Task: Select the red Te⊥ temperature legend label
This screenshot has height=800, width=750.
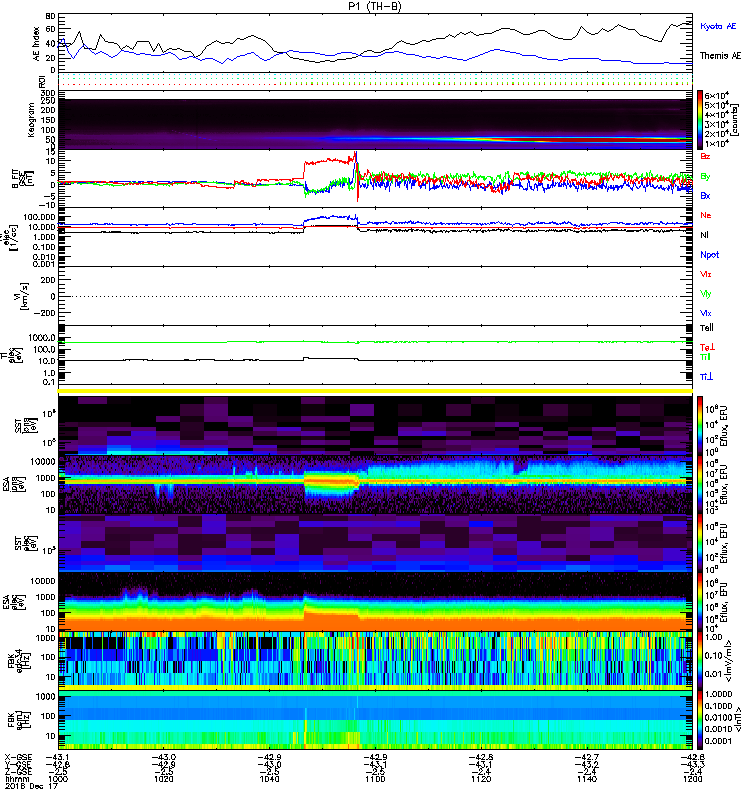Action: pos(707,347)
